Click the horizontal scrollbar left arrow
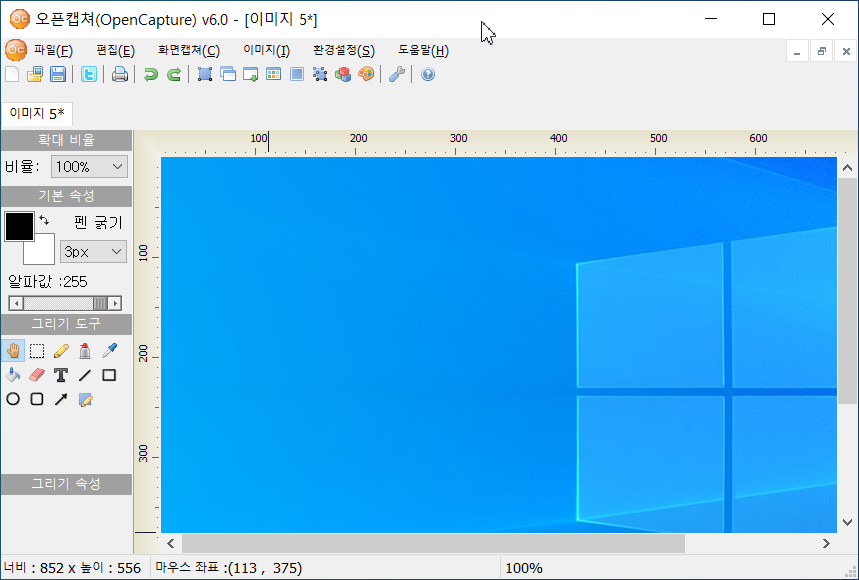Image resolution: width=859 pixels, height=580 pixels. (171, 543)
